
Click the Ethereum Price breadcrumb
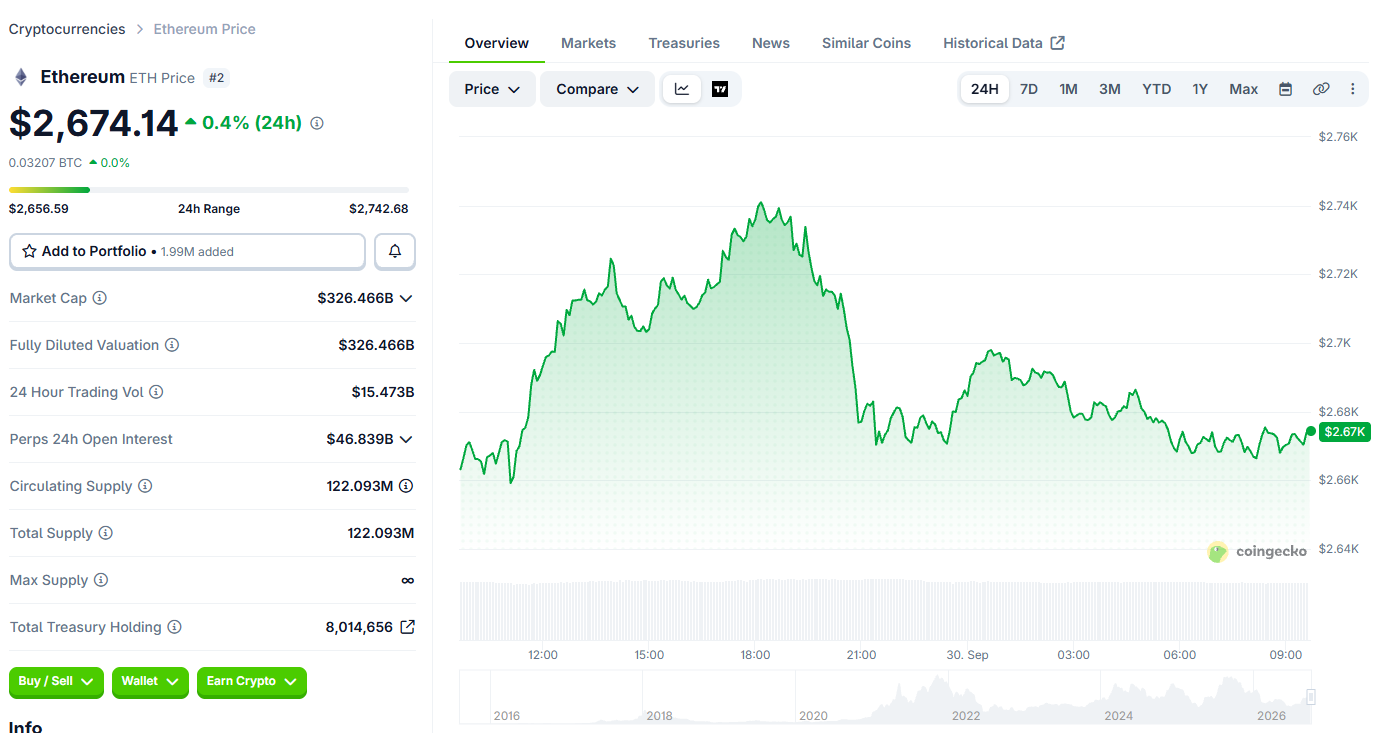pos(204,29)
